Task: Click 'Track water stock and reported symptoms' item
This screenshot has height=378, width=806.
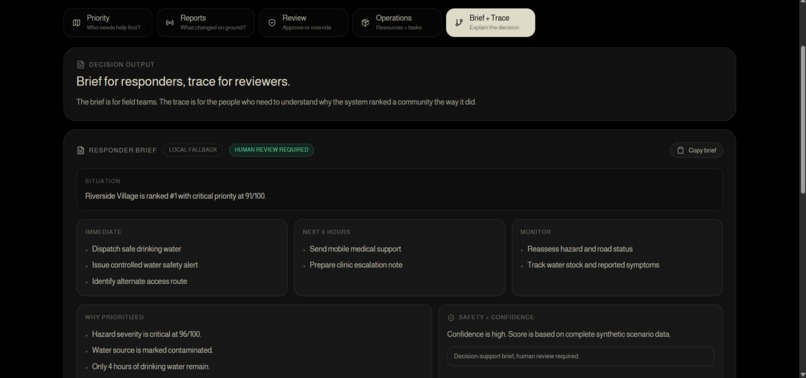Action: click(x=593, y=265)
